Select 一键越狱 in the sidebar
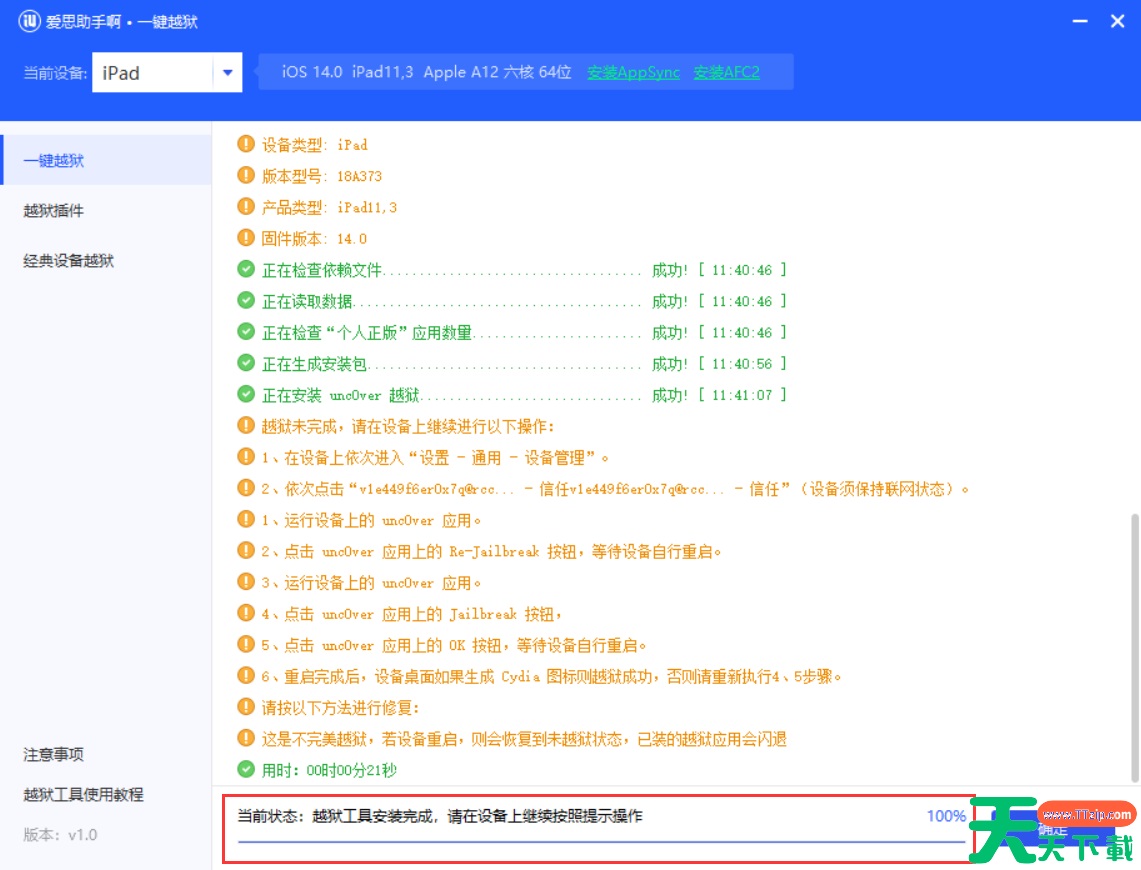The height and width of the screenshot is (870, 1141). point(54,160)
